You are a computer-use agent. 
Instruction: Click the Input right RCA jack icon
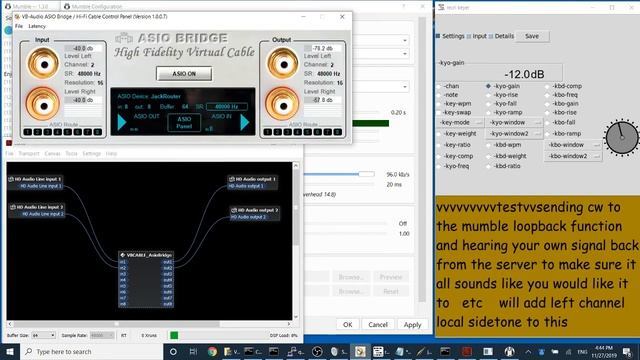tap(43, 104)
